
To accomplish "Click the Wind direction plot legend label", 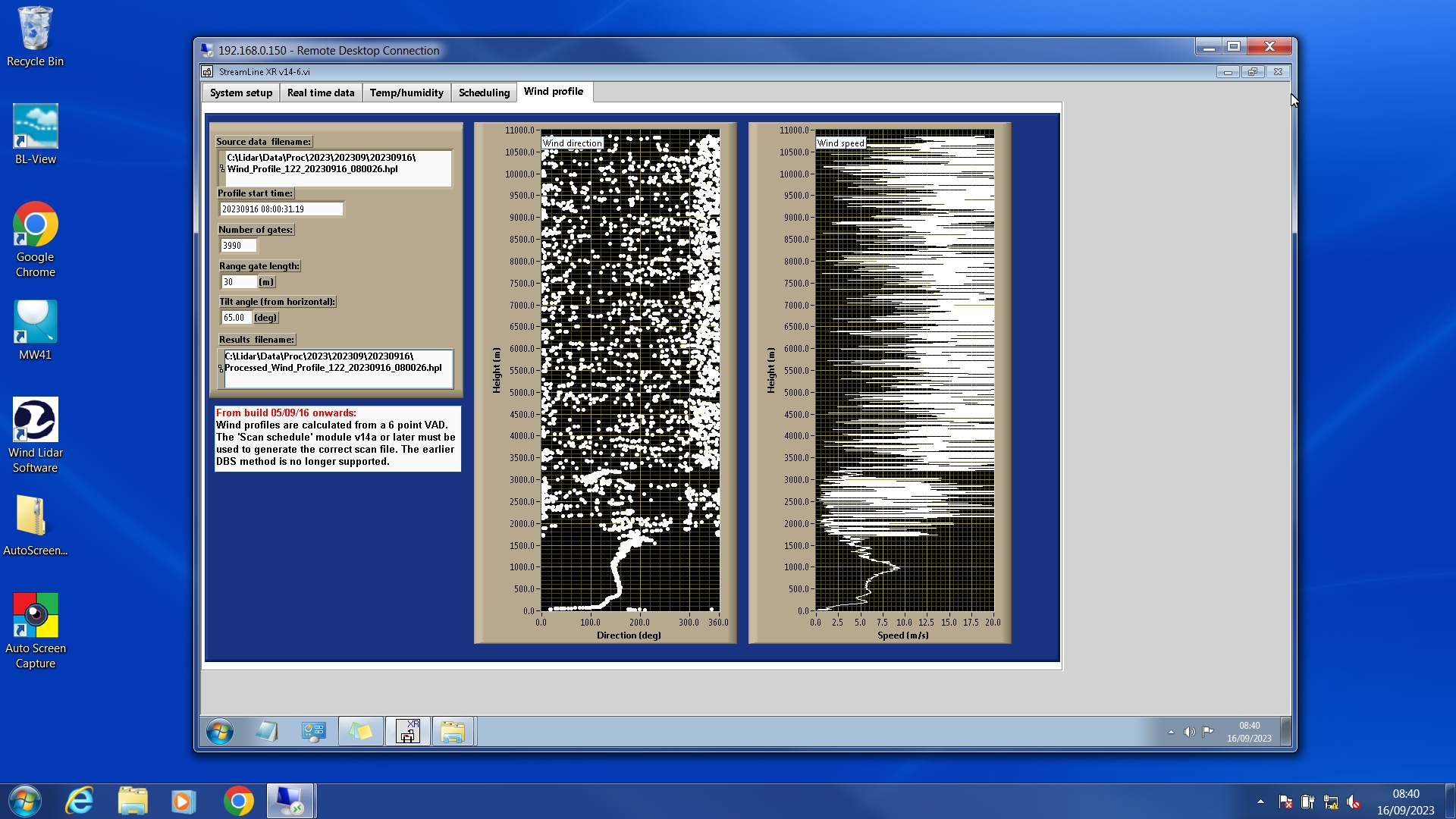I will (573, 143).
